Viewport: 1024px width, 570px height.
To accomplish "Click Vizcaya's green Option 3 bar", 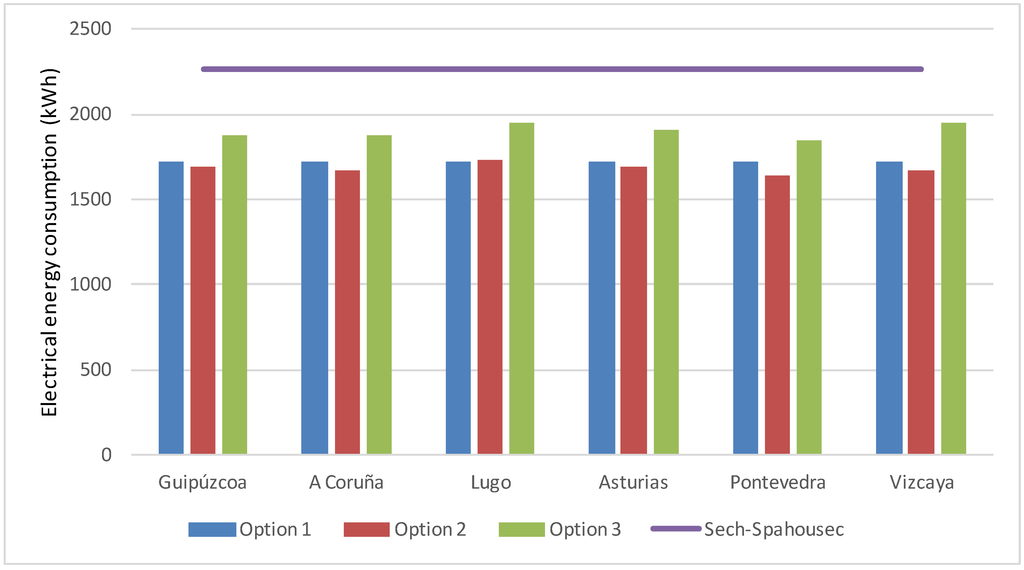I will tap(953, 289).
